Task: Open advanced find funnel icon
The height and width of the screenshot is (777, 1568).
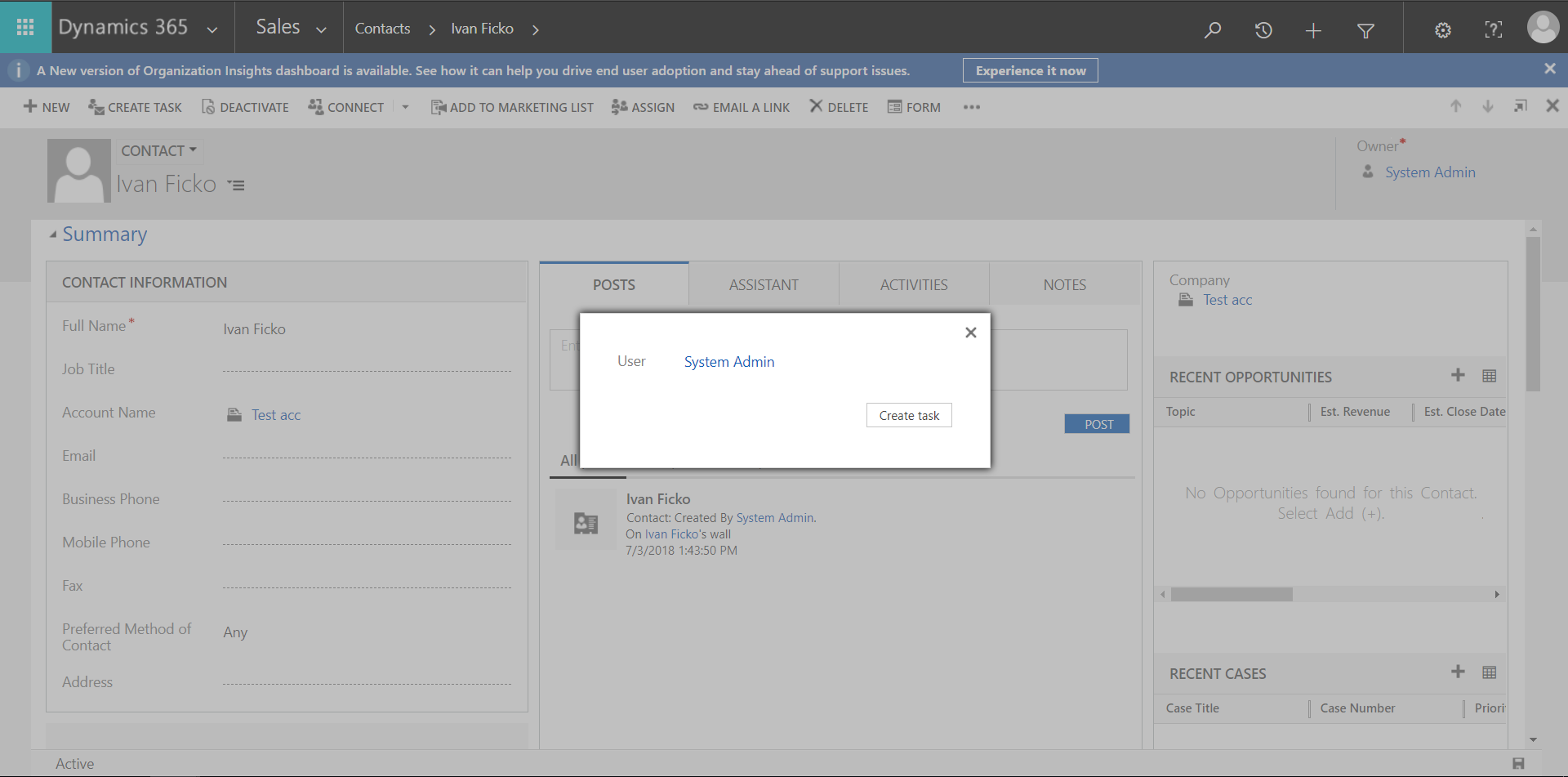Action: [x=1365, y=31]
